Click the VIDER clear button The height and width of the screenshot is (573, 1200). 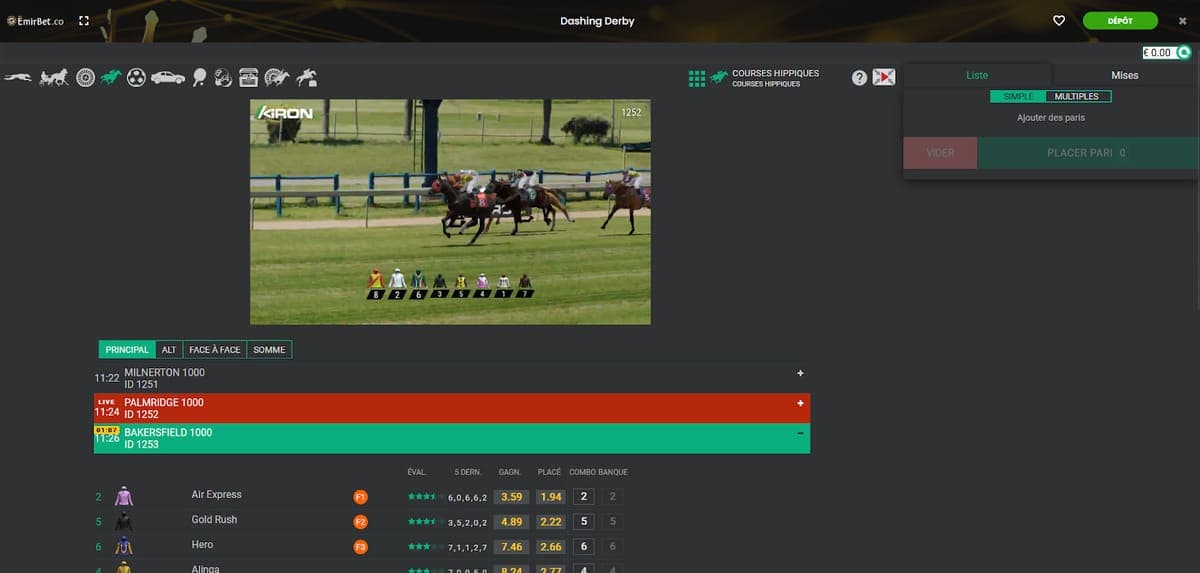click(x=940, y=153)
